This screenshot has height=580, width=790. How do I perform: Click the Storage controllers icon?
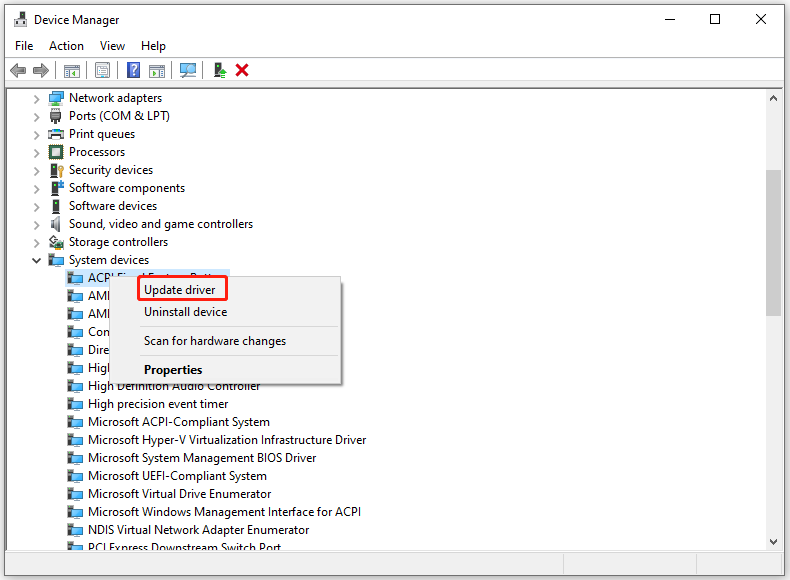[56, 242]
